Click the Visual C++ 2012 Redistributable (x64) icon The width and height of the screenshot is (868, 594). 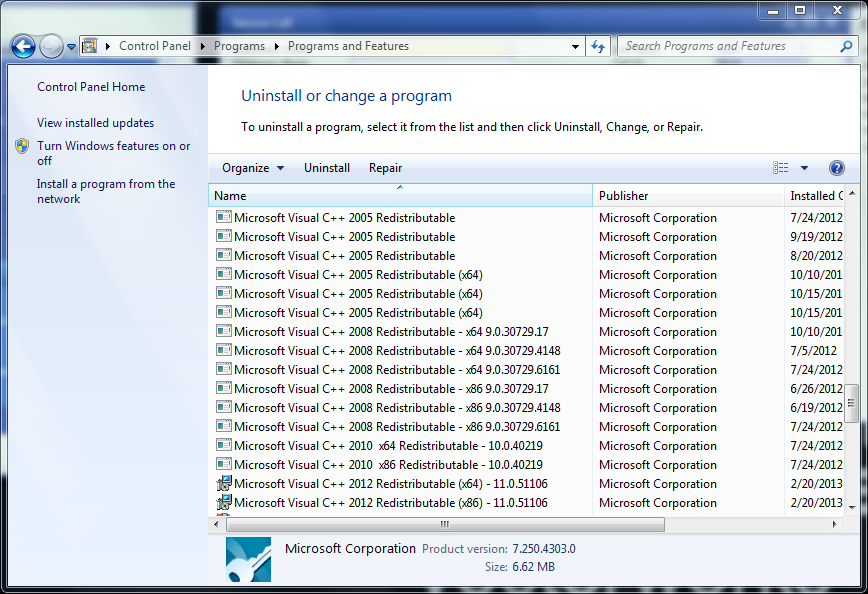point(224,484)
